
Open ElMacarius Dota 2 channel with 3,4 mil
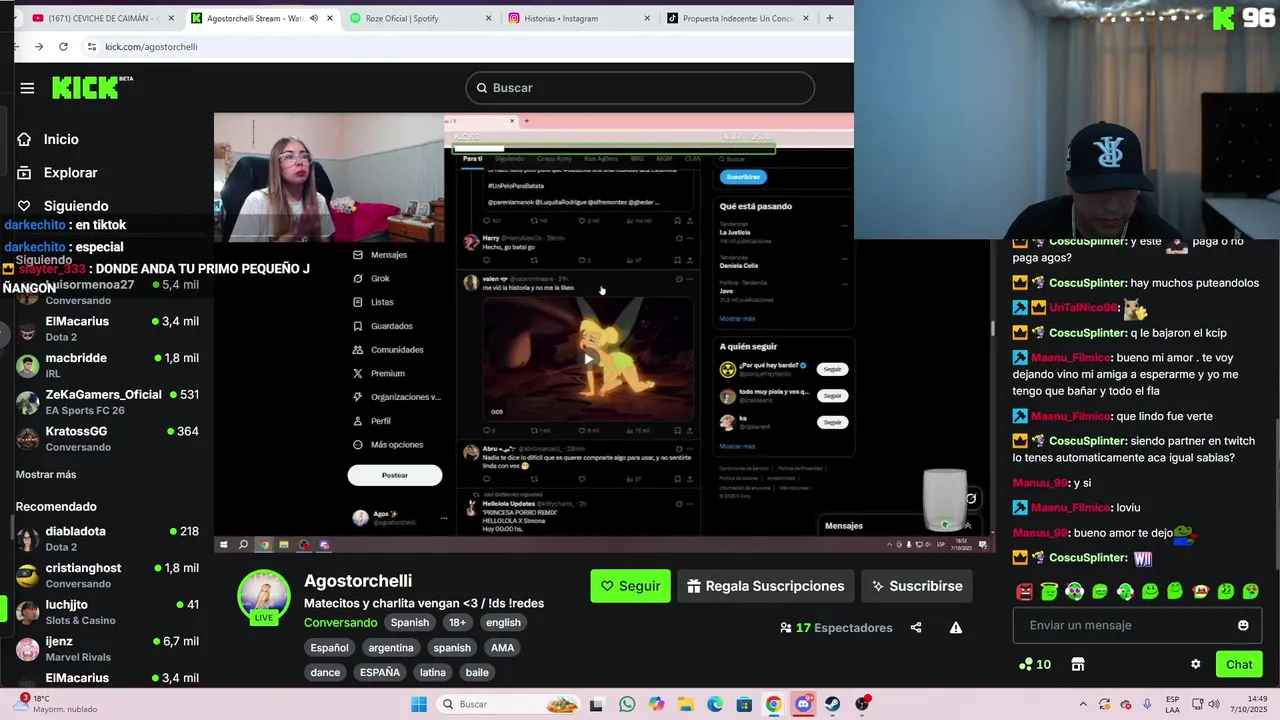point(107,328)
